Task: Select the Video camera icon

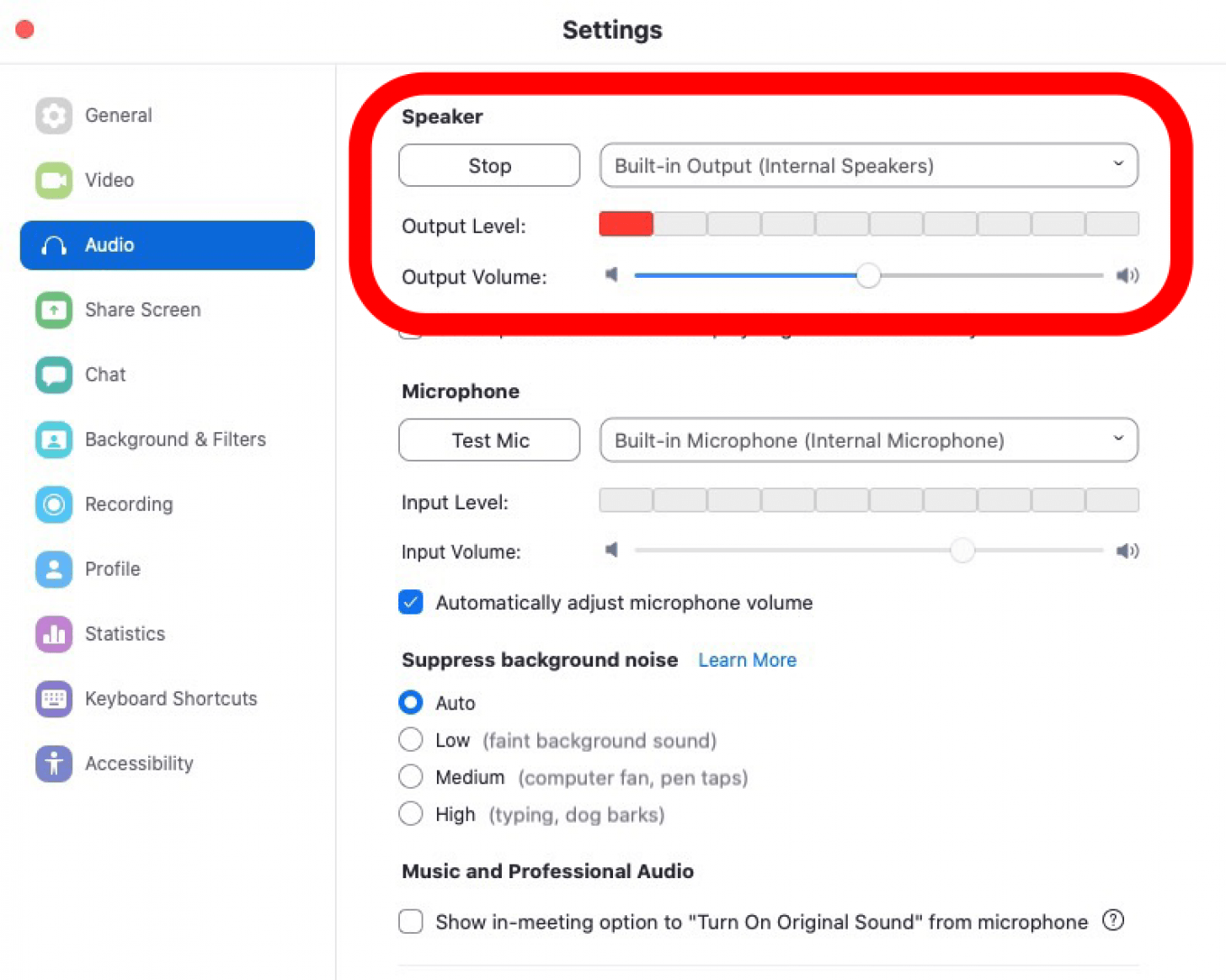Action: [x=54, y=180]
